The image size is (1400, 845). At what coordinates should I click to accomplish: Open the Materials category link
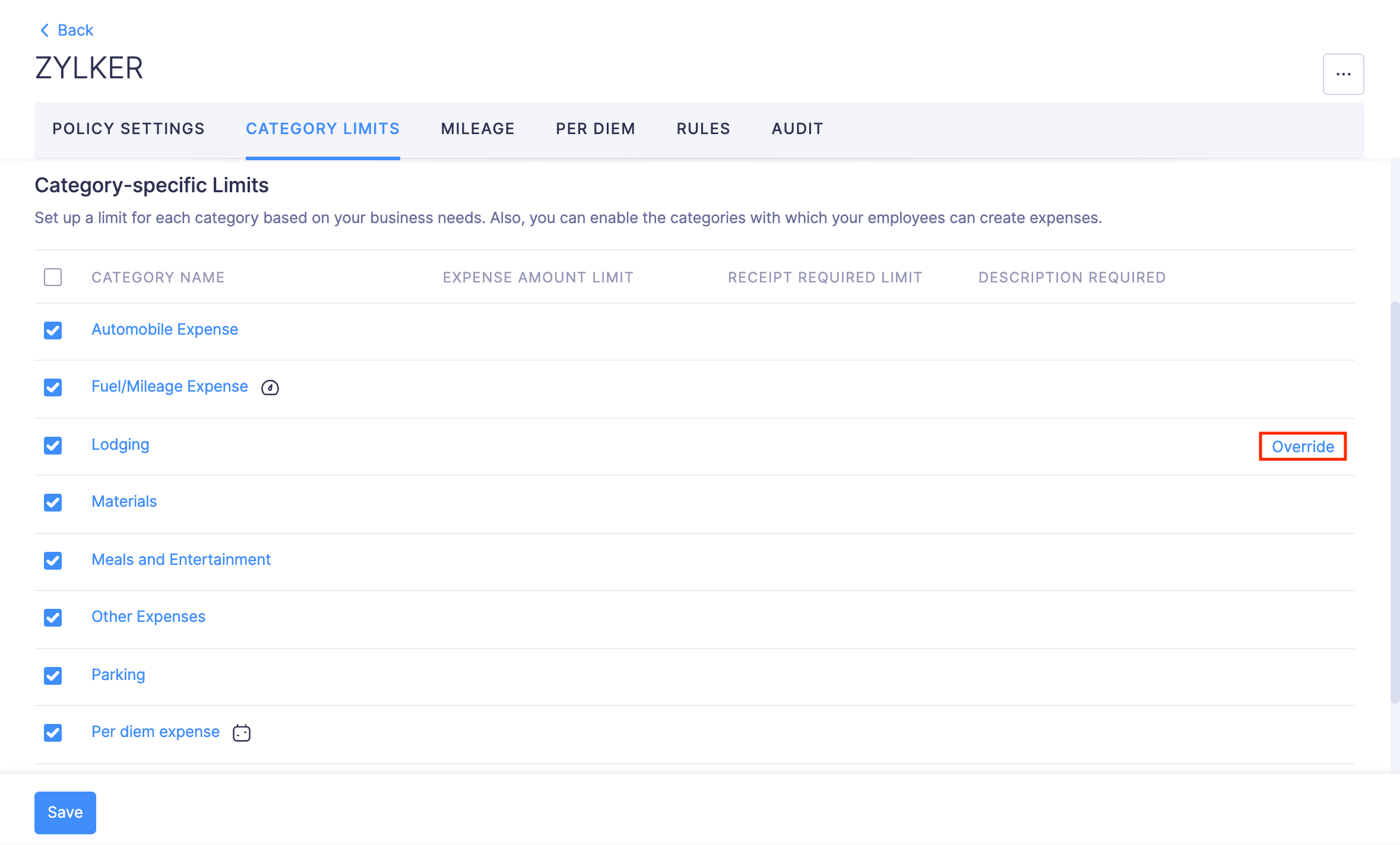pos(124,501)
